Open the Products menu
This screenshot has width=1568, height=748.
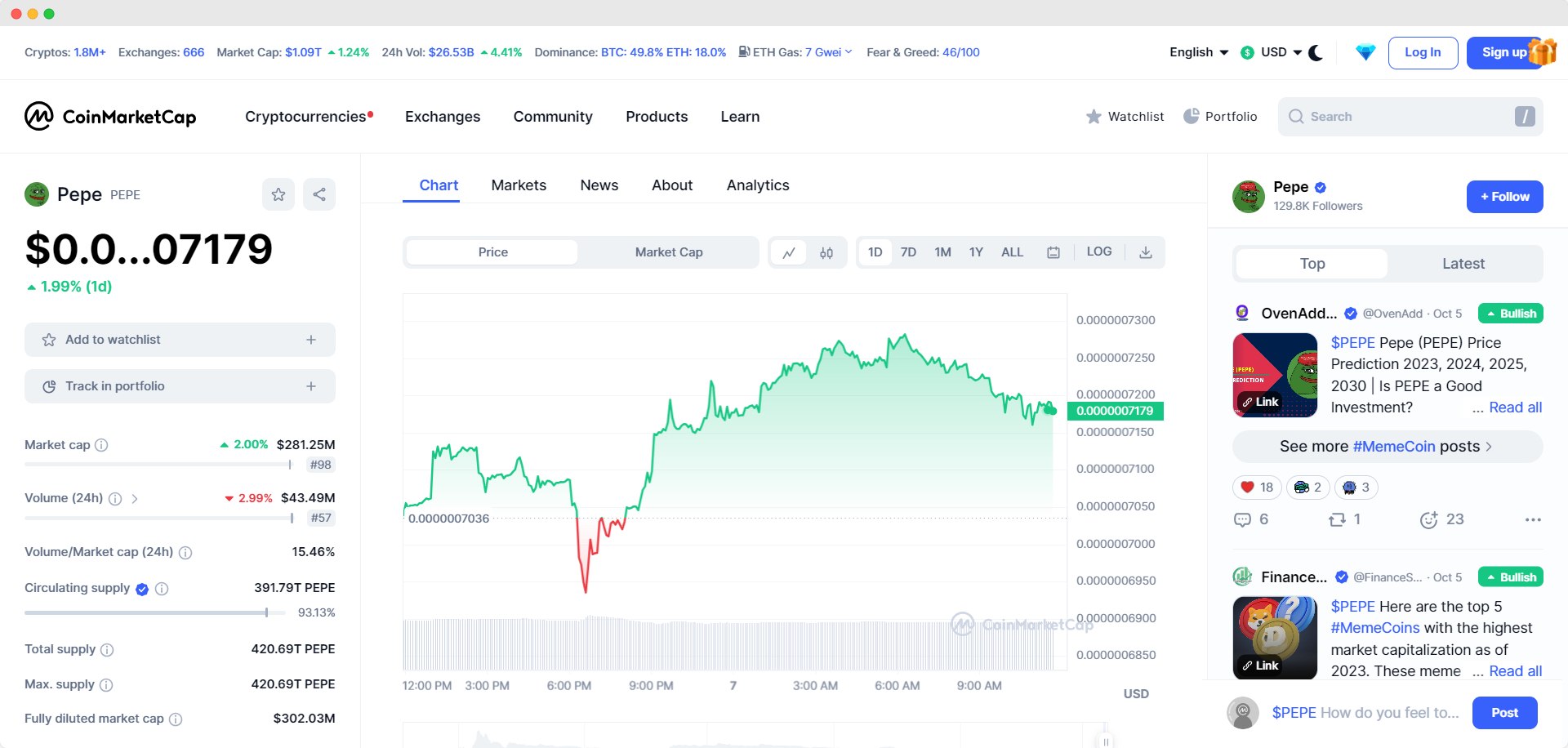tap(657, 117)
